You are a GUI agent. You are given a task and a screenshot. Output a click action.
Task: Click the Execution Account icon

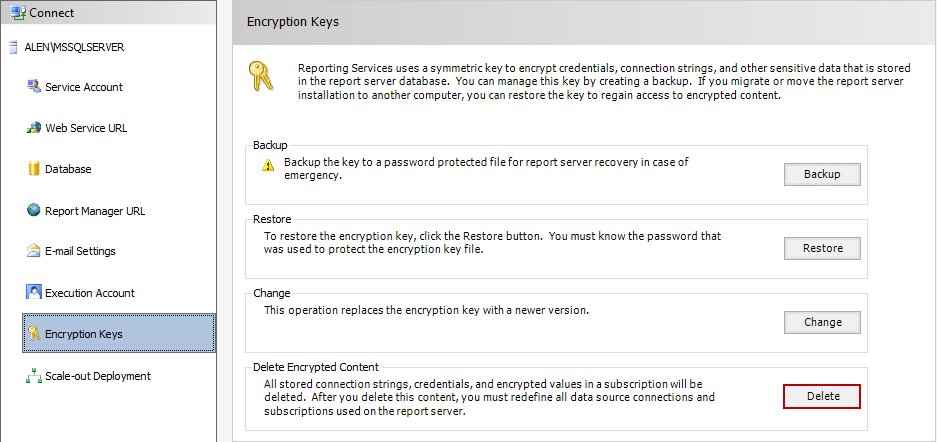pyautogui.click(x=34, y=293)
